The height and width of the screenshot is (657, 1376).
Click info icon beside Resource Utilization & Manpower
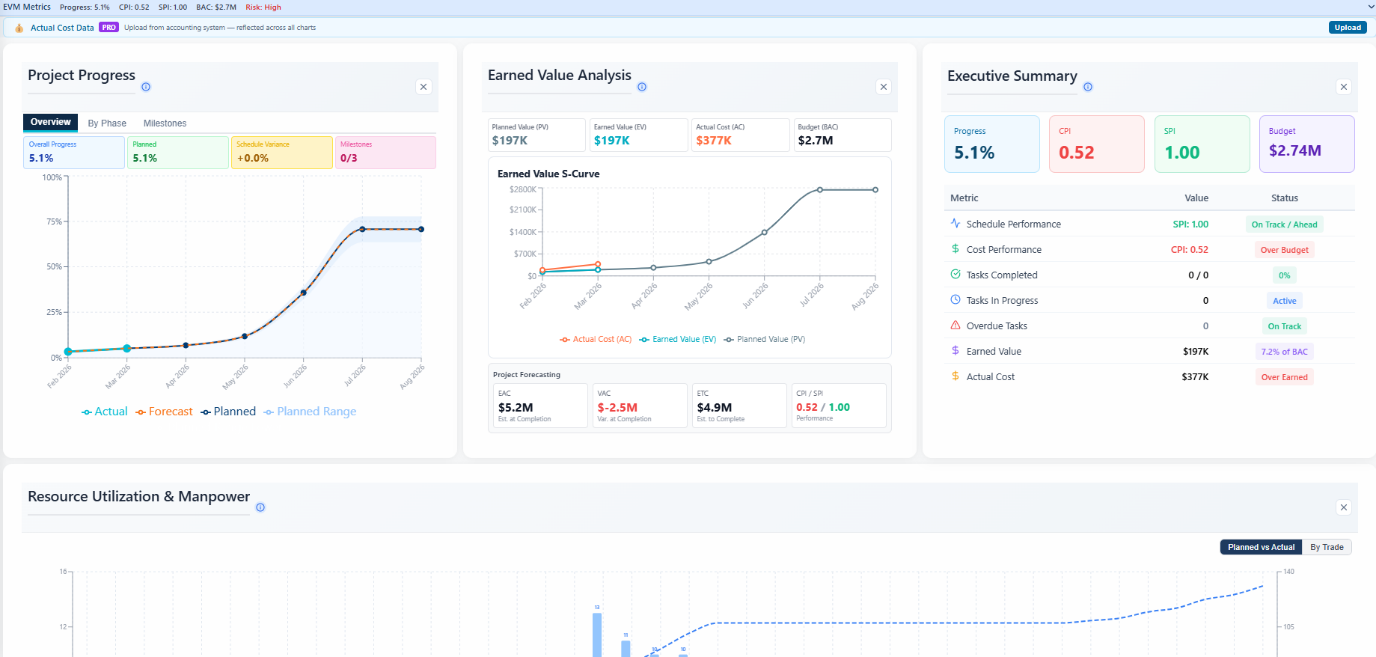click(x=260, y=507)
